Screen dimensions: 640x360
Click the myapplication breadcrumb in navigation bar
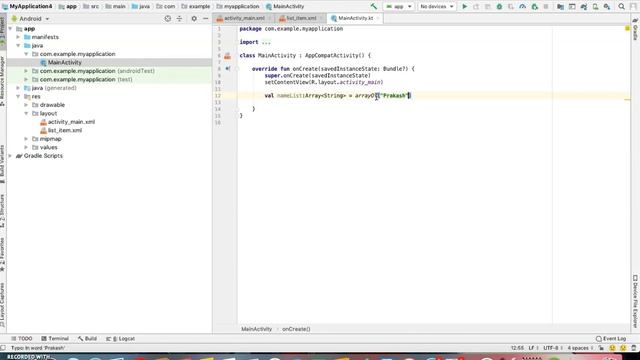point(238,7)
